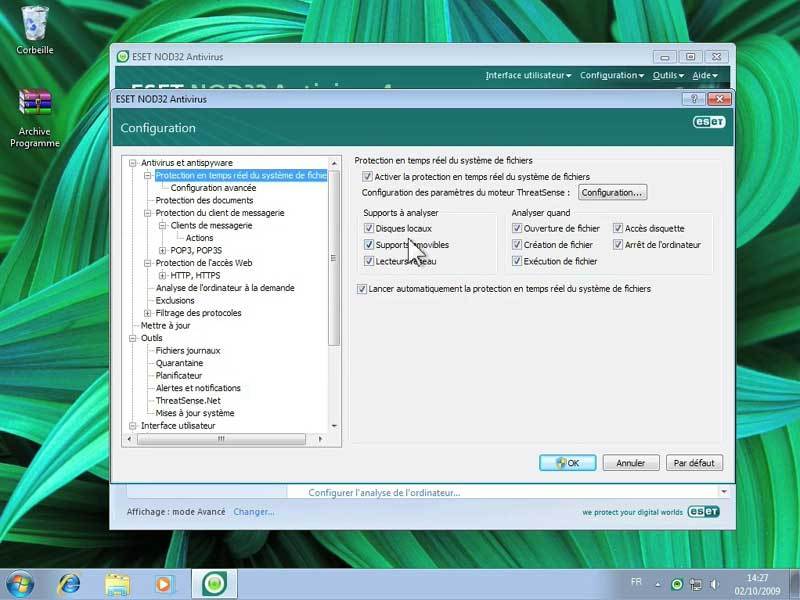Open Windows Media Player on taskbar
The width and height of the screenshot is (800, 600).
pyautogui.click(x=163, y=584)
